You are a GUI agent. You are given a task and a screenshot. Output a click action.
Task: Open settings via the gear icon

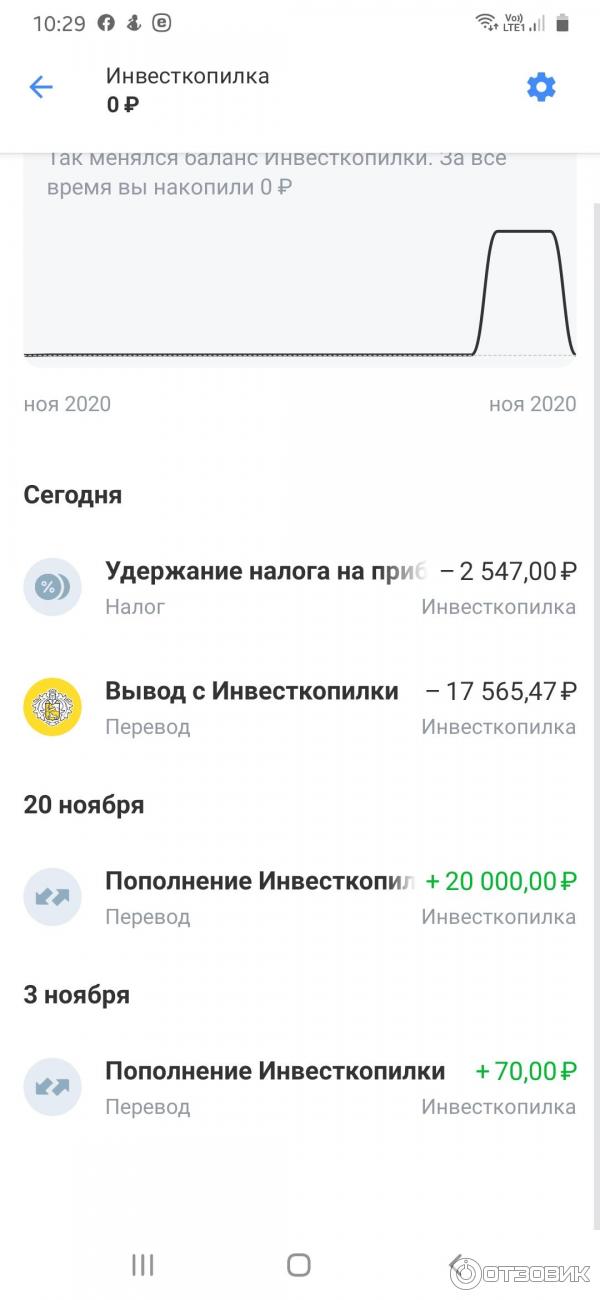[541, 88]
